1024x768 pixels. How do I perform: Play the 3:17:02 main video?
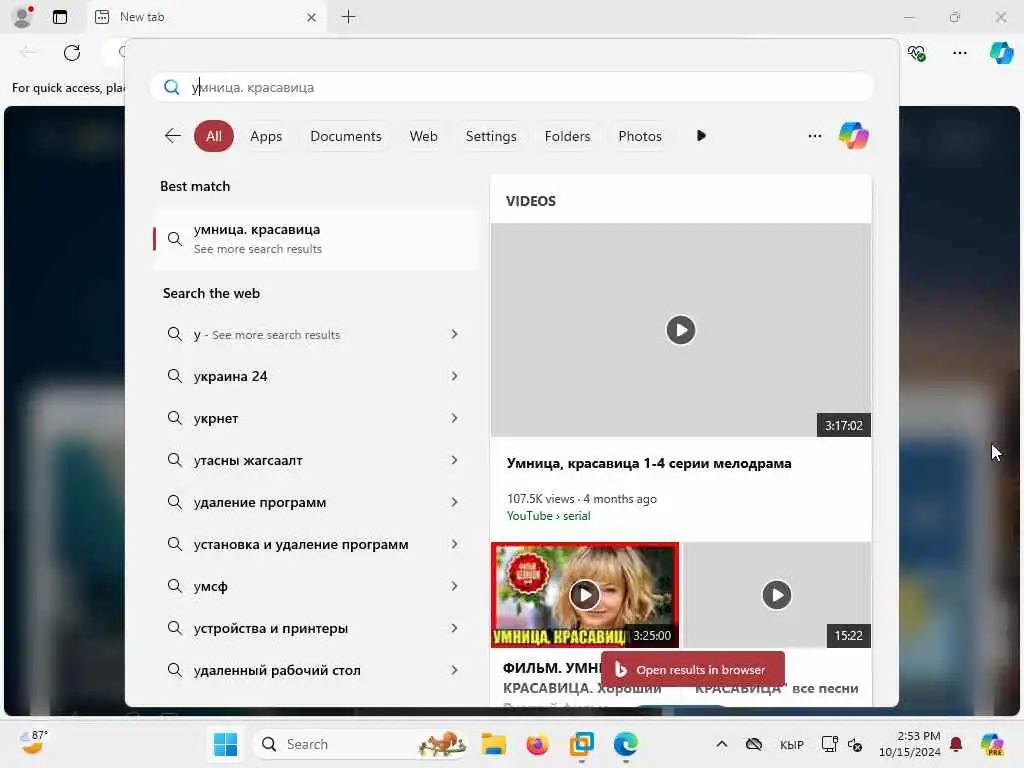point(680,330)
